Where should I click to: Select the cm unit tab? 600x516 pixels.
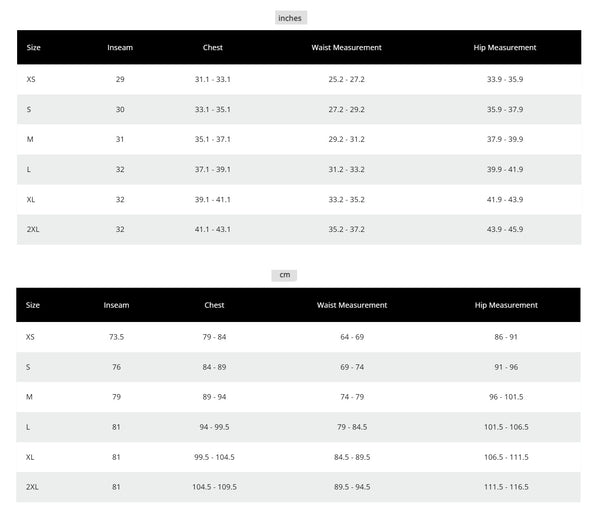pyautogui.click(x=284, y=275)
